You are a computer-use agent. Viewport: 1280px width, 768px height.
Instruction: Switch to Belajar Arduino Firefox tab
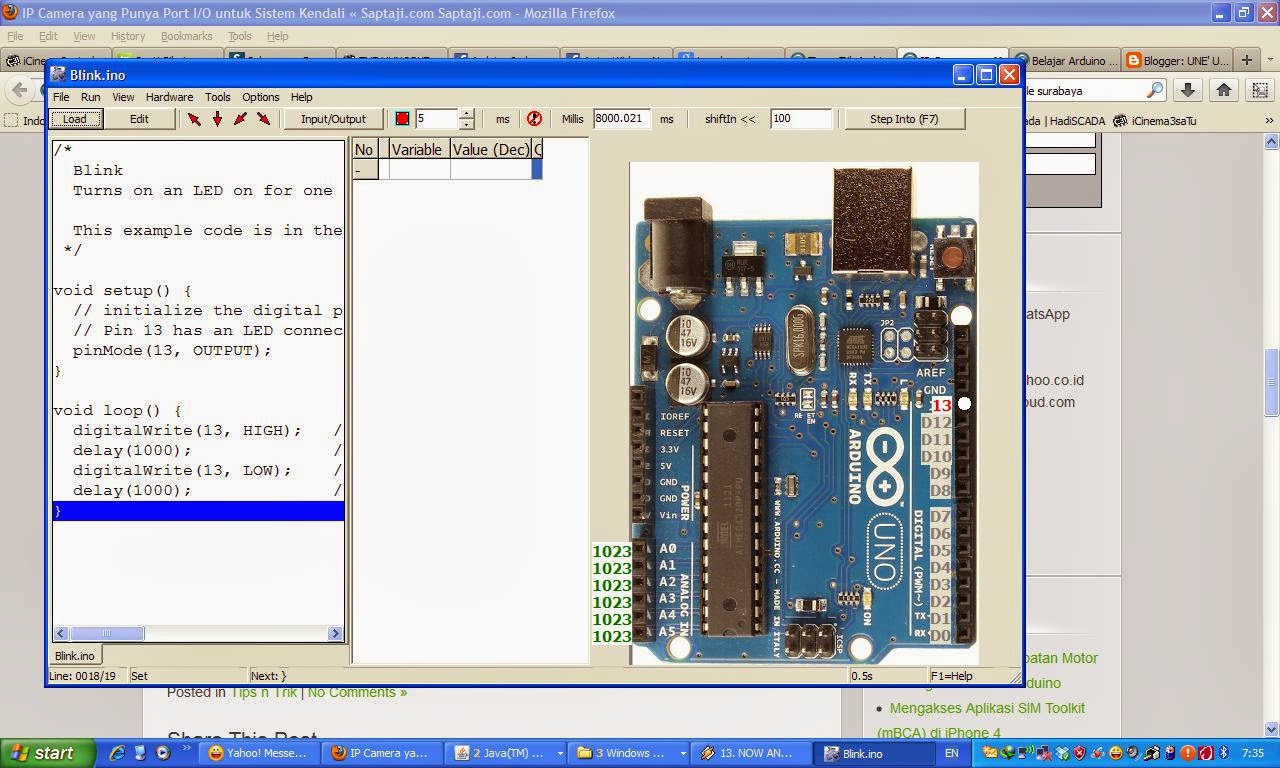pos(1064,60)
